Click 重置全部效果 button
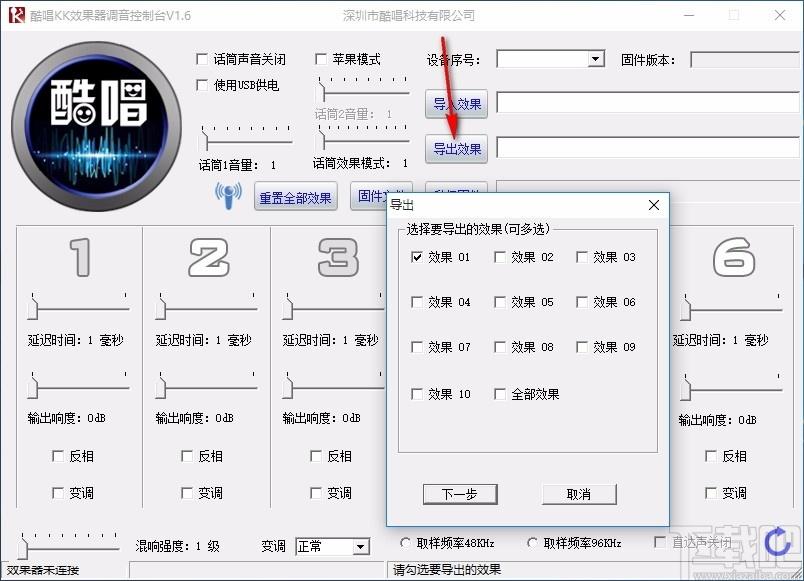Screen dimensions: 804x581 [x=295, y=197]
